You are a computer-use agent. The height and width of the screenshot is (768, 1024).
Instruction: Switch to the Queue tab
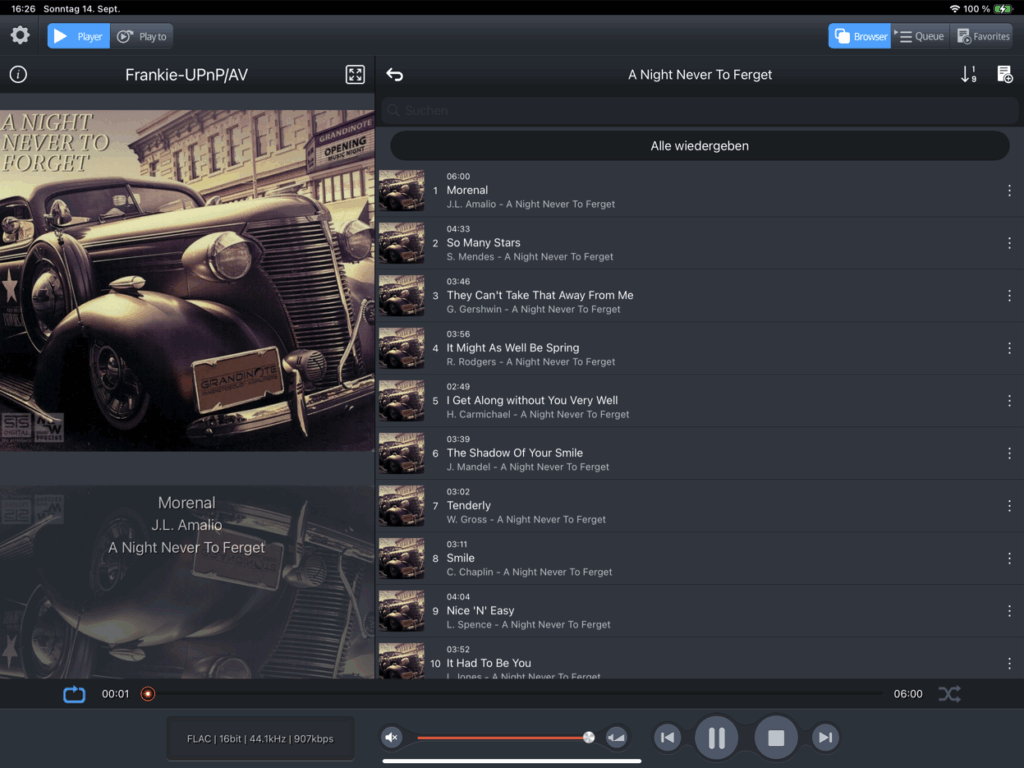(x=920, y=36)
